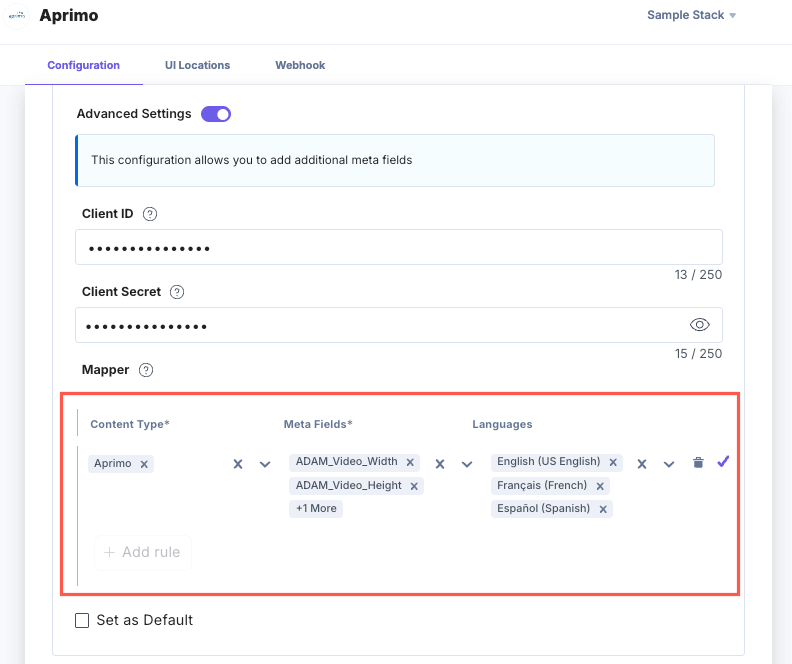The height and width of the screenshot is (664, 792).
Task: Remove the Aprimo content type tag
Action: click(144, 464)
